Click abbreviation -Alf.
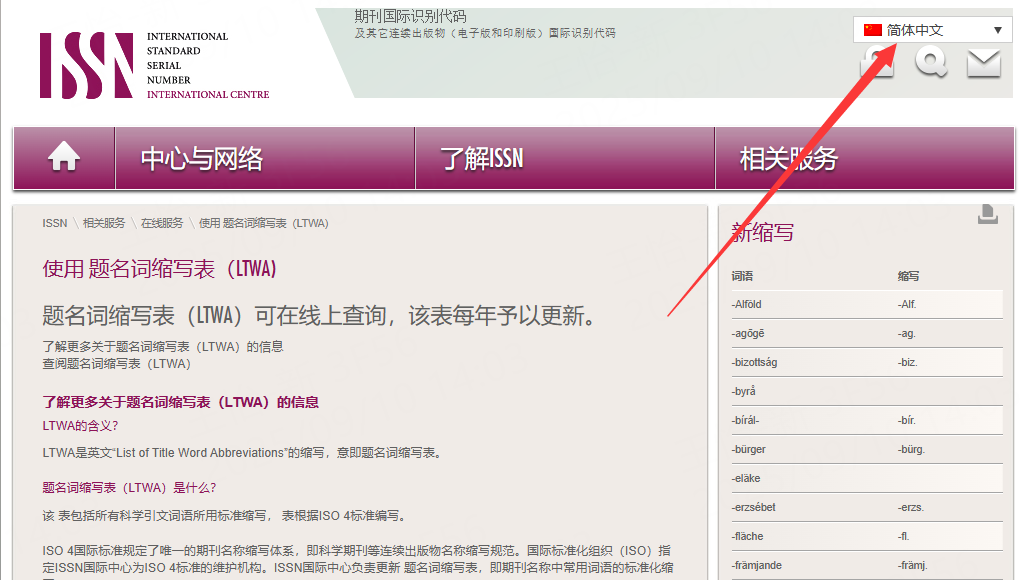The image size is (1024, 580). [907, 304]
